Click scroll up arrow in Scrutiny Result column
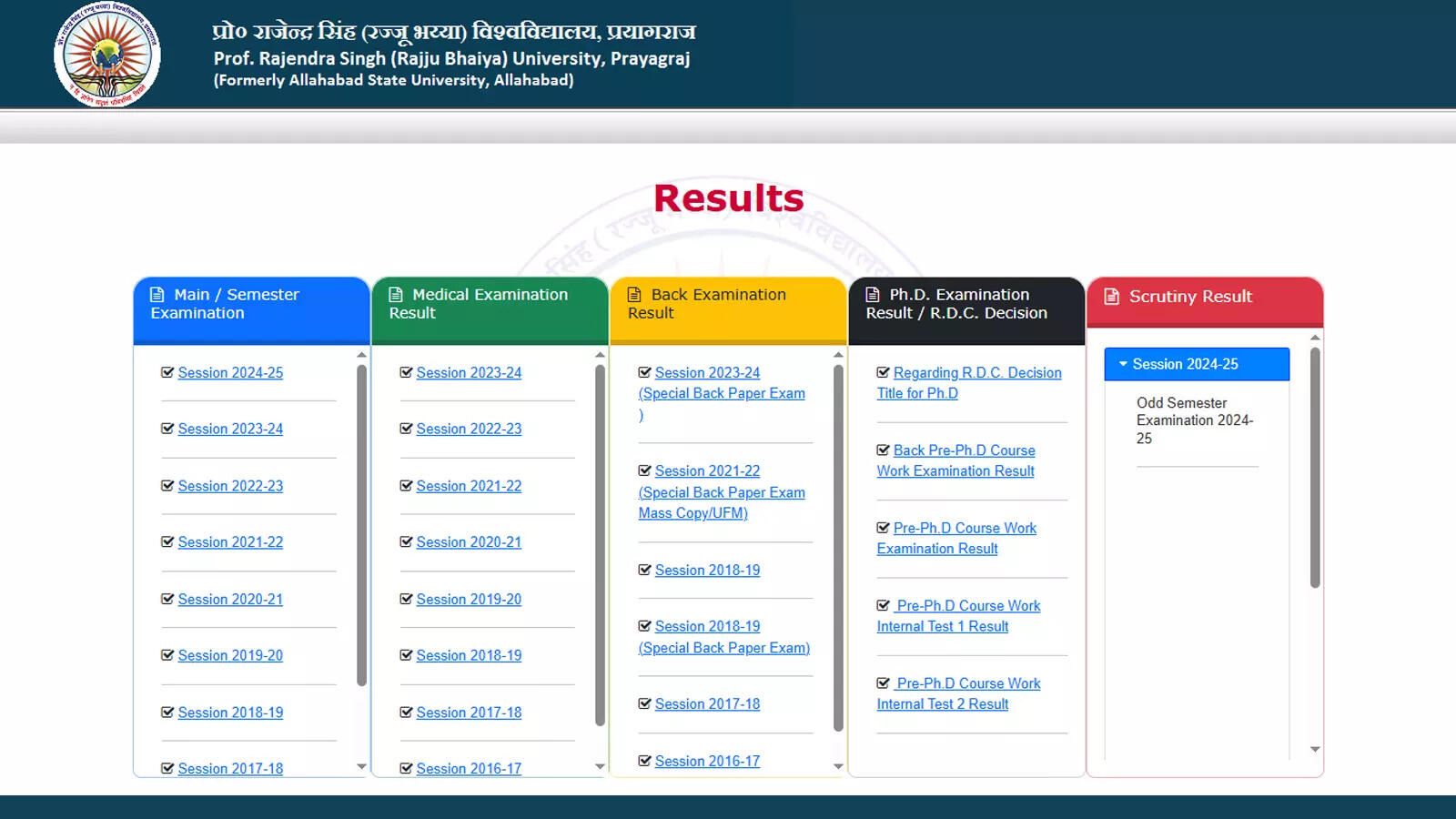1456x819 pixels. 1315,338
